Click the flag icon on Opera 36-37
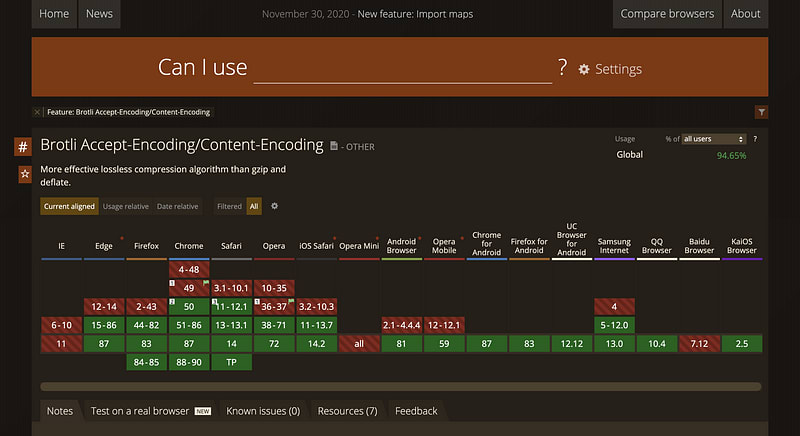Image resolution: width=800 pixels, height=436 pixels. 291,301
